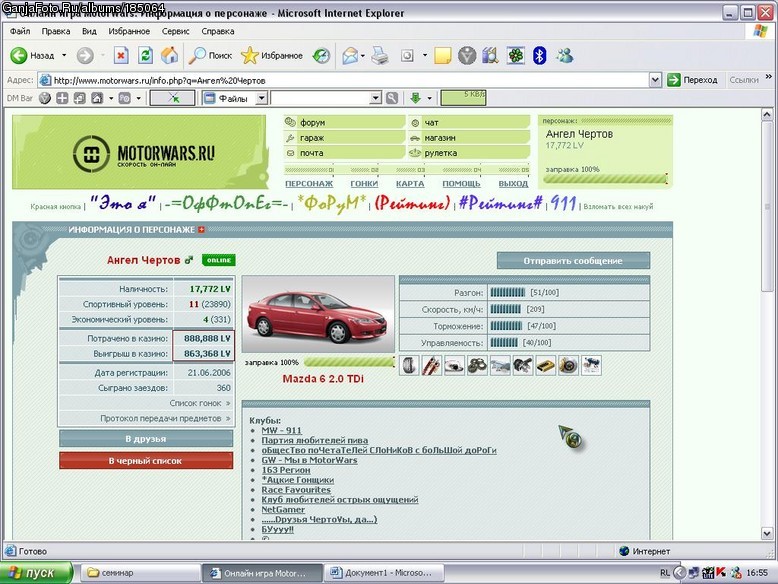Click the Mail envelope icon
Image resolution: width=778 pixels, height=584 pixels.
point(350,56)
